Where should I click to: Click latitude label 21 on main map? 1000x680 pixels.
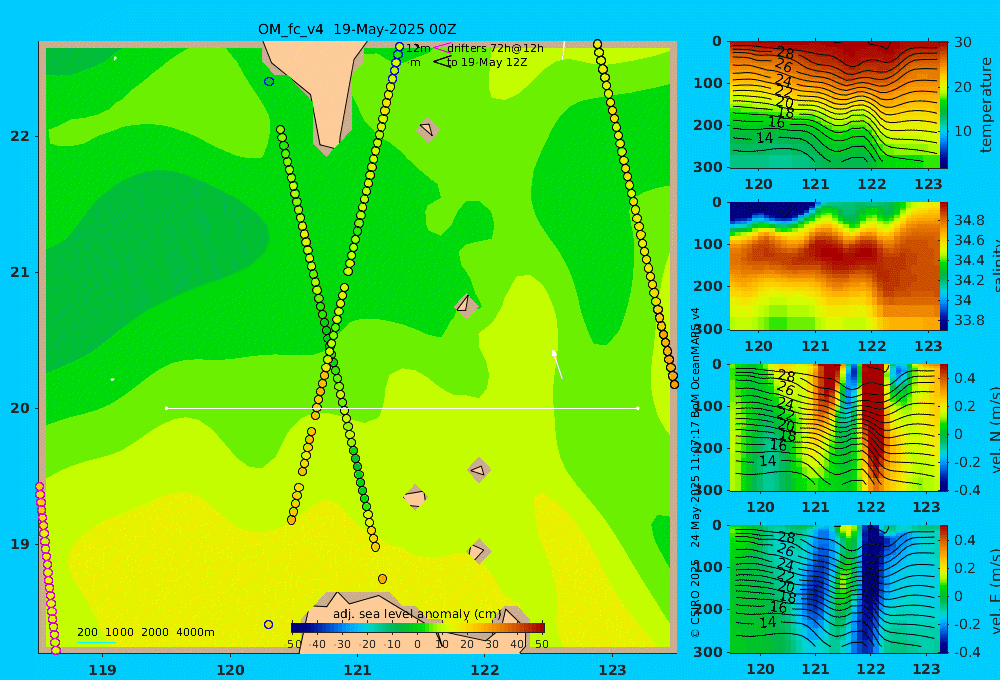[20, 272]
